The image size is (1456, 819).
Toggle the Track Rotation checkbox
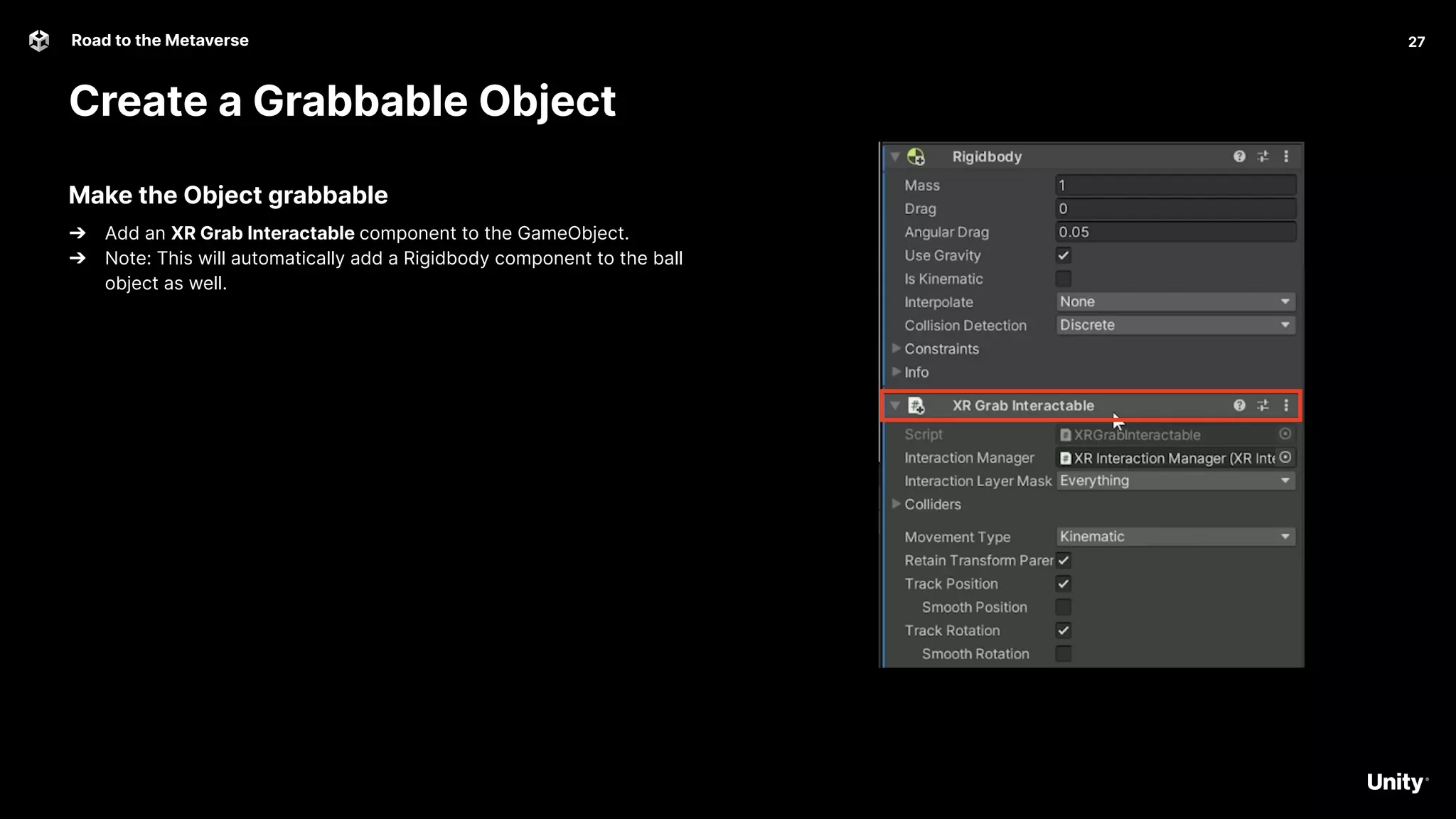[1064, 631]
